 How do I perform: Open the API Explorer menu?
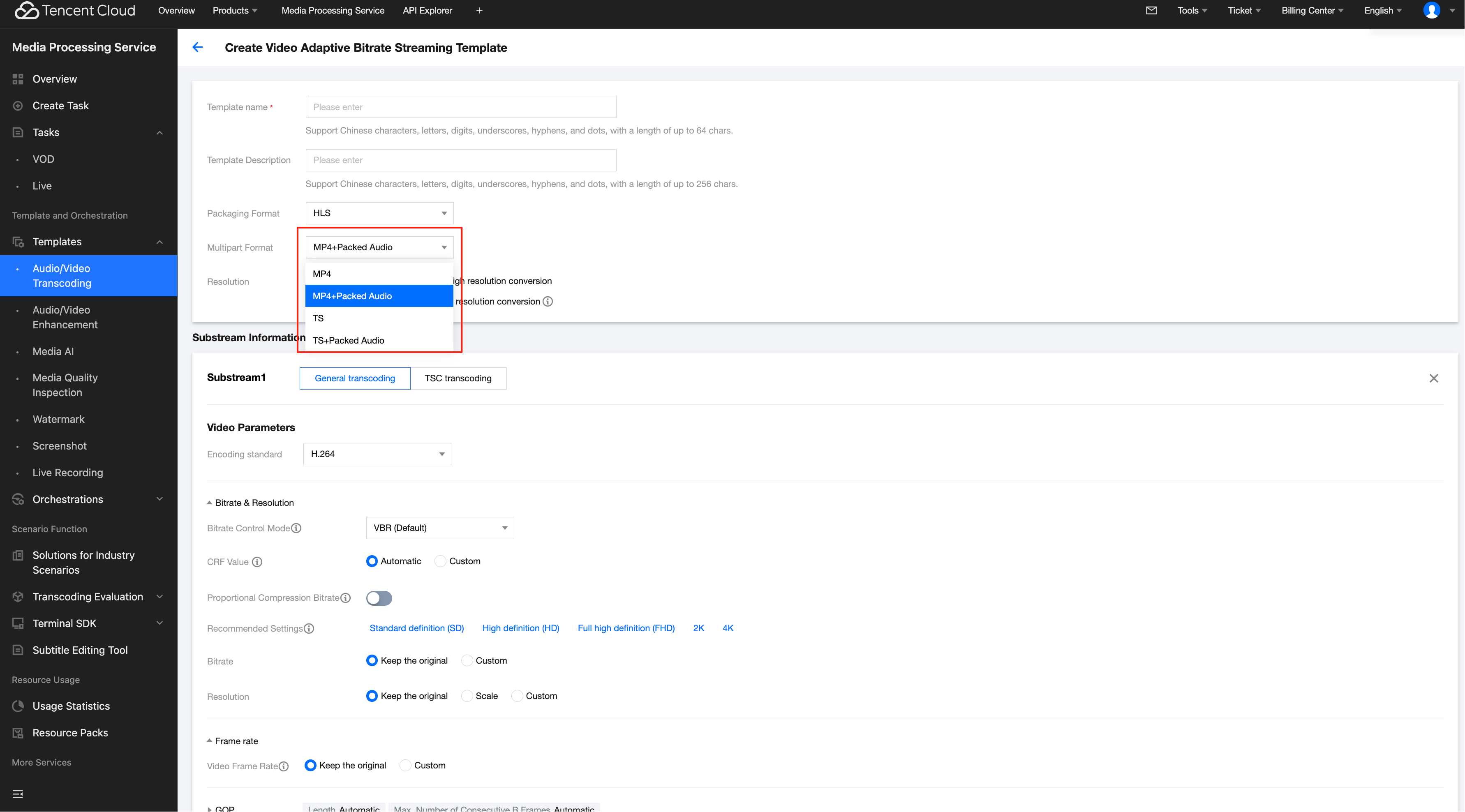coord(427,10)
